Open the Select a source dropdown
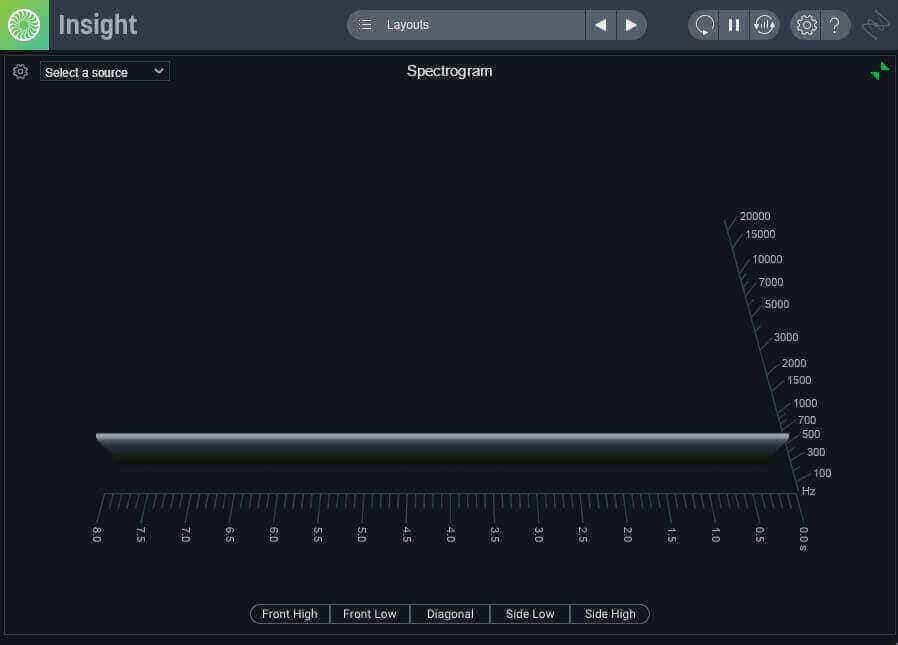 (x=105, y=72)
